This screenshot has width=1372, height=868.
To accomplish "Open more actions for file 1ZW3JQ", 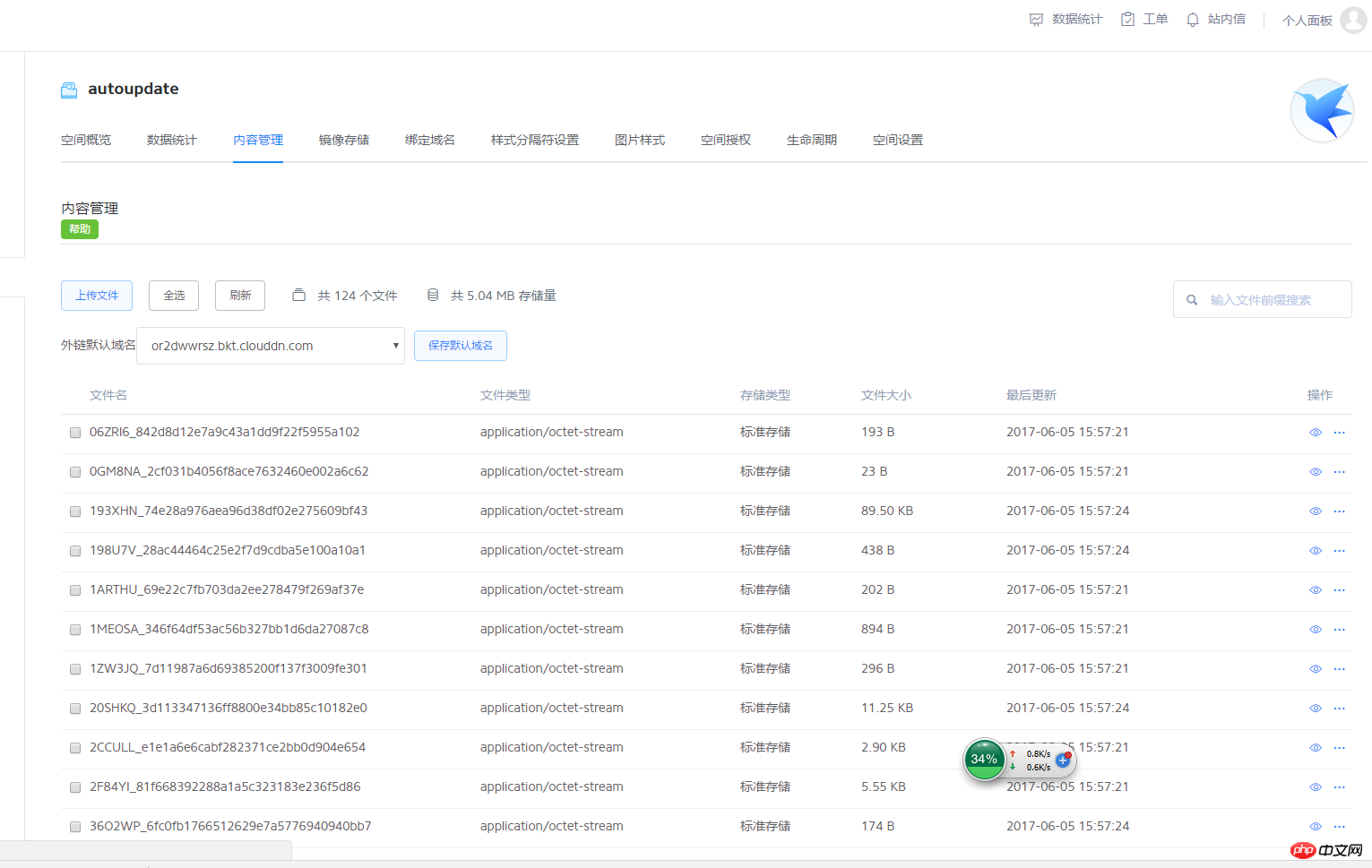I will point(1340,669).
